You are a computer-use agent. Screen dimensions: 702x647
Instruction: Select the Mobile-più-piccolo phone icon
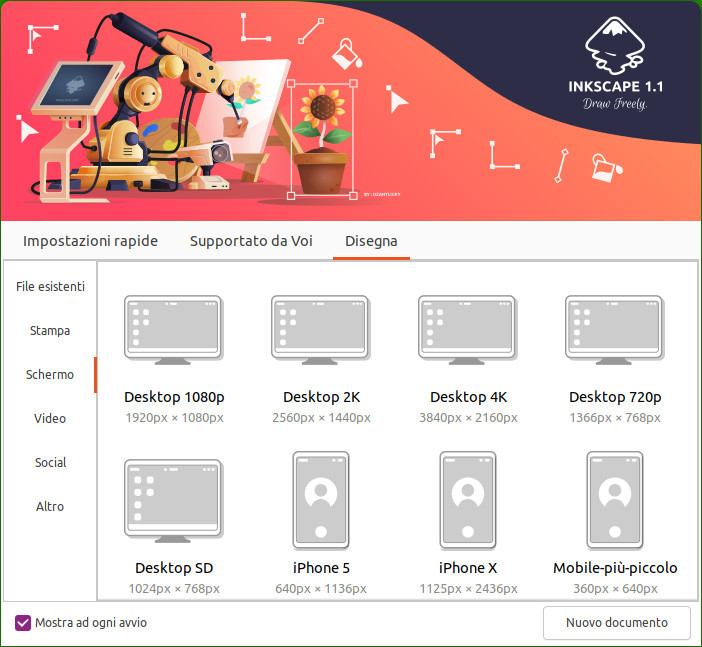point(615,501)
